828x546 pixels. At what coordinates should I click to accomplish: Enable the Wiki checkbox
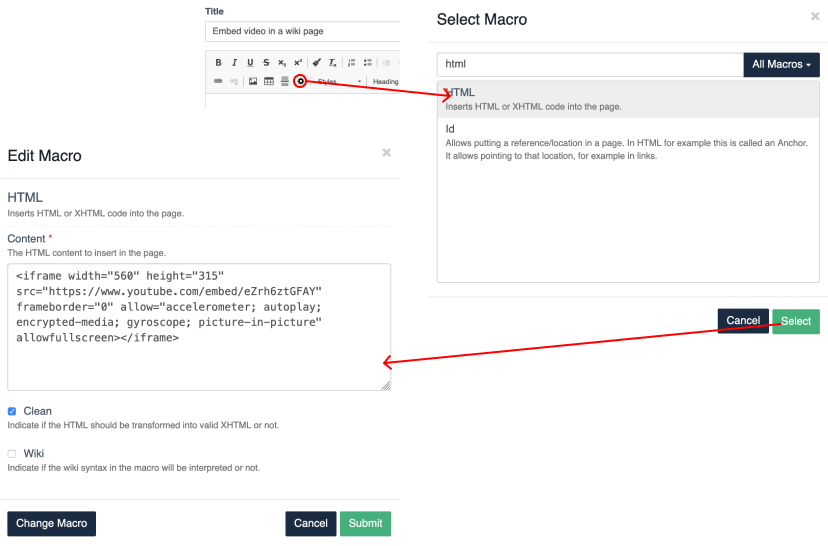point(12,454)
